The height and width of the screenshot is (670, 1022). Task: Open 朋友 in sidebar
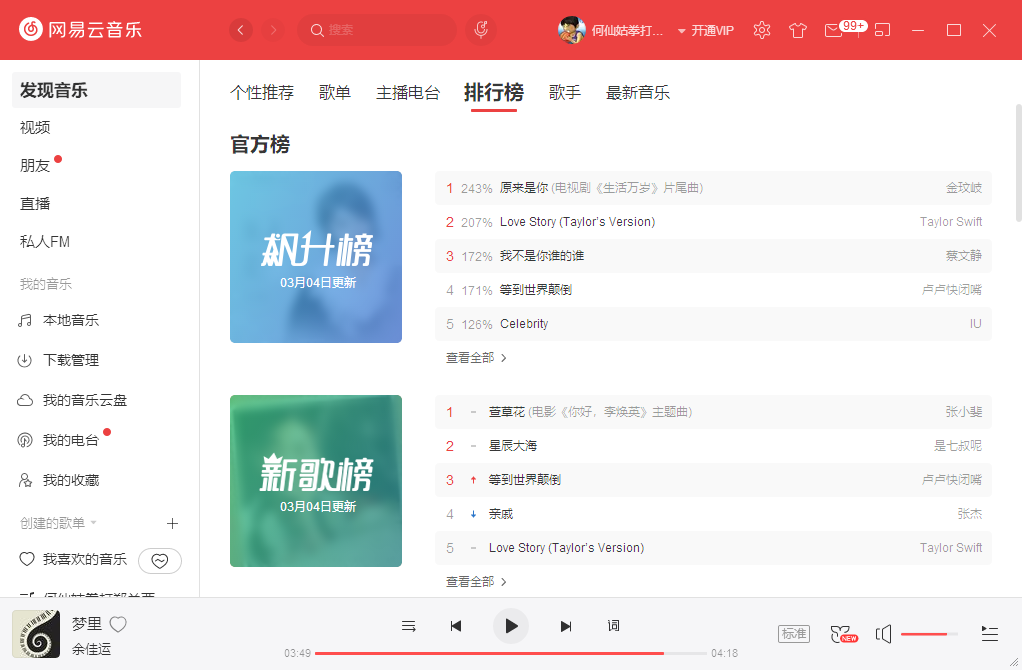coord(35,166)
